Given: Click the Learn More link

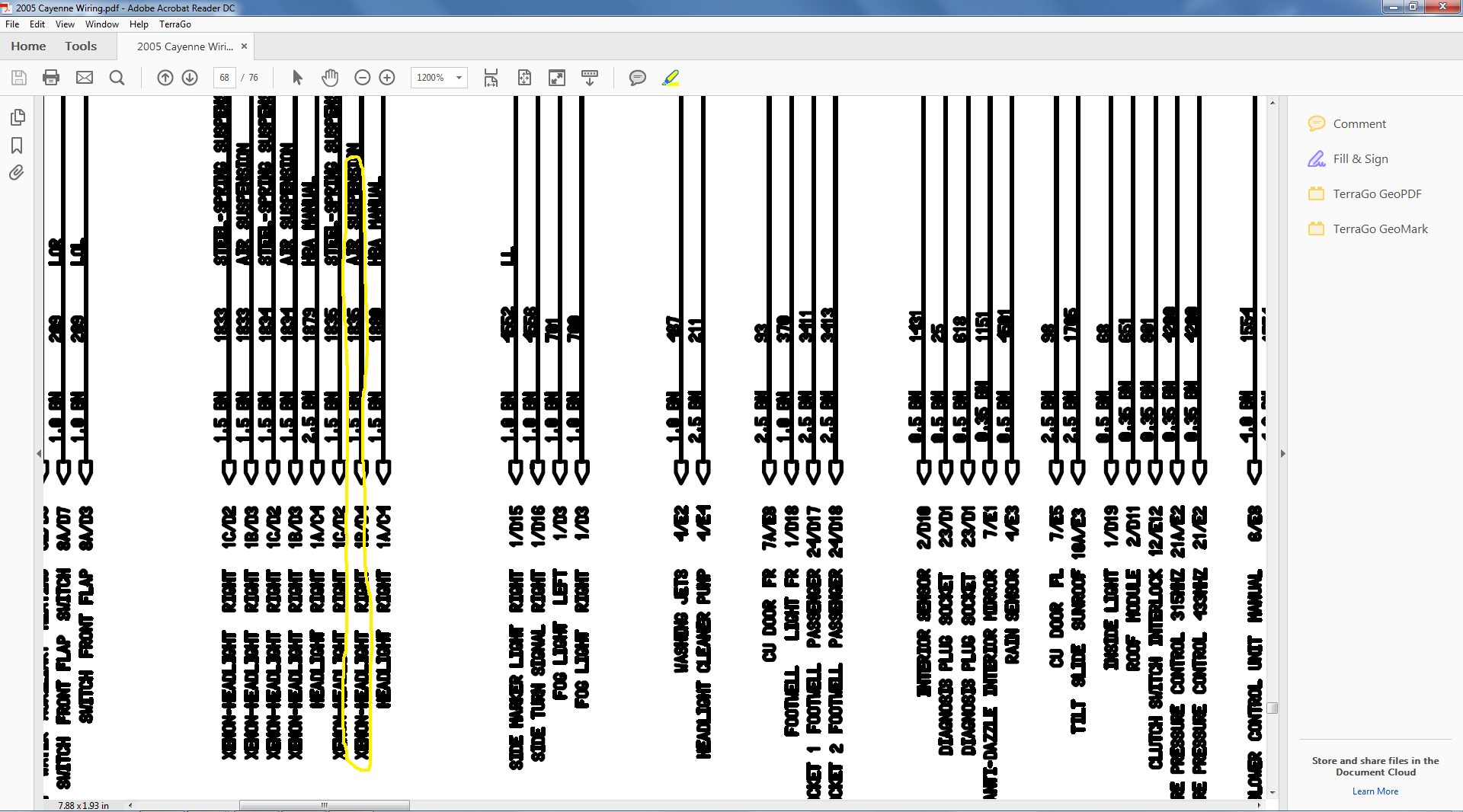Looking at the screenshot, I should click(1375, 791).
